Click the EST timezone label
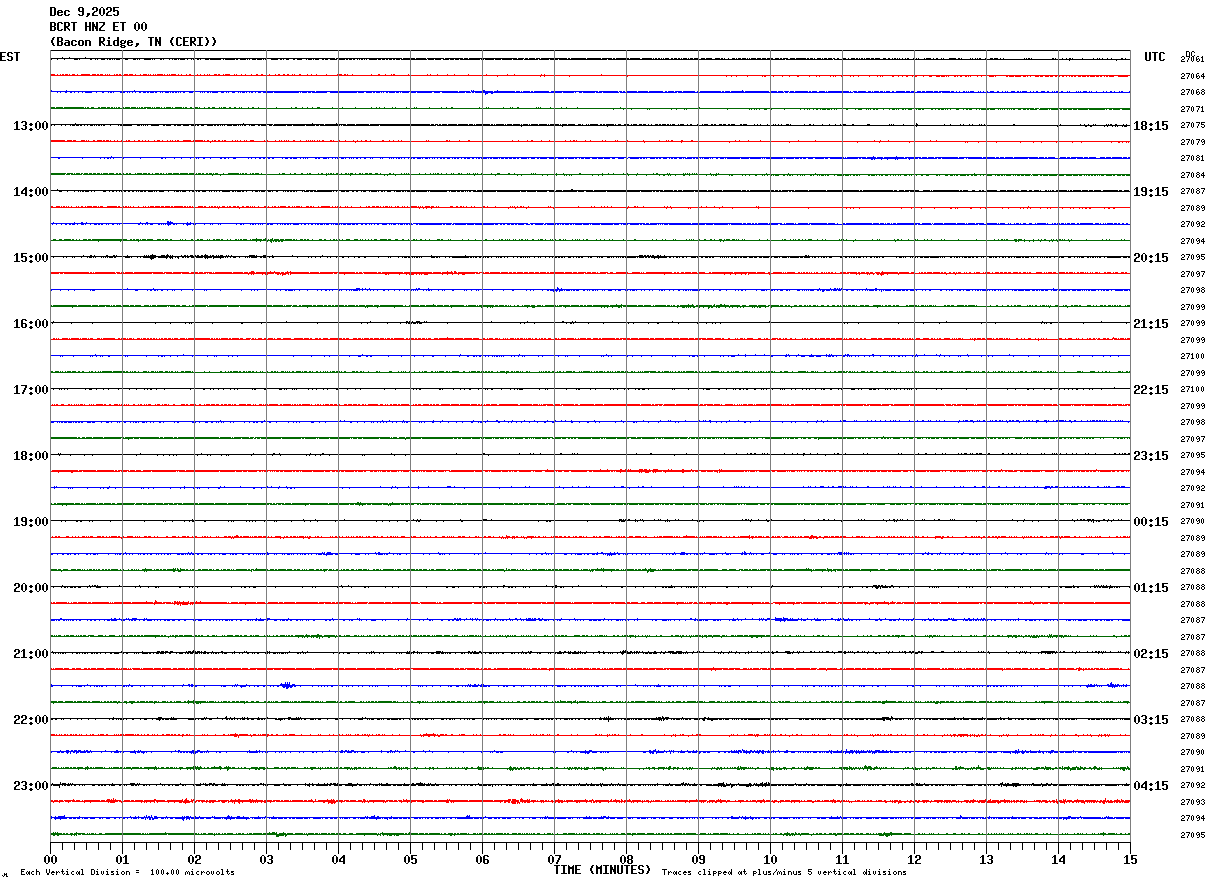Viewport: 1210px width, 886px height. coord(10,57)
